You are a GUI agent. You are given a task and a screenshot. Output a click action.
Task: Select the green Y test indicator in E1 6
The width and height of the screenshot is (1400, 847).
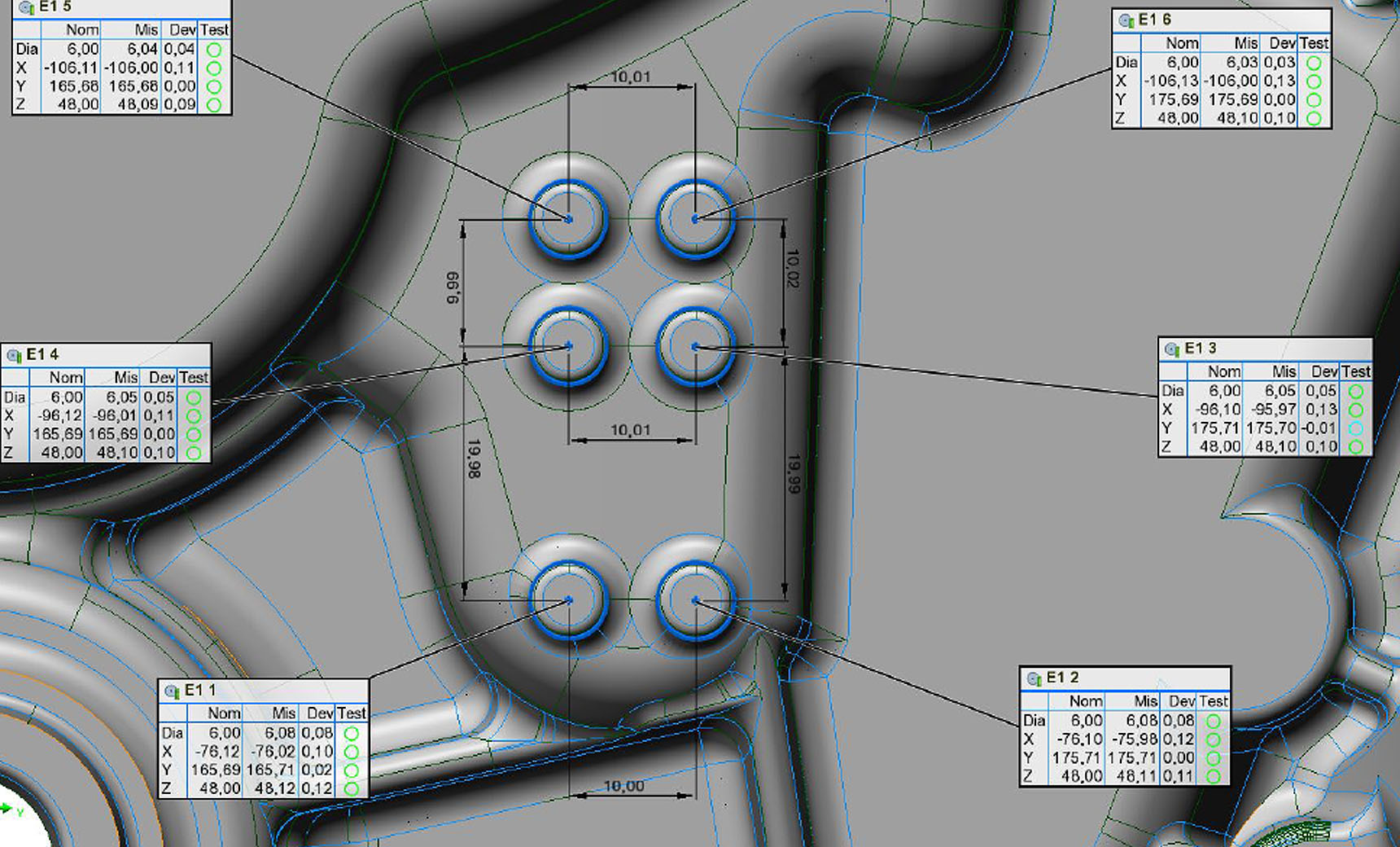click(1314, 100)
